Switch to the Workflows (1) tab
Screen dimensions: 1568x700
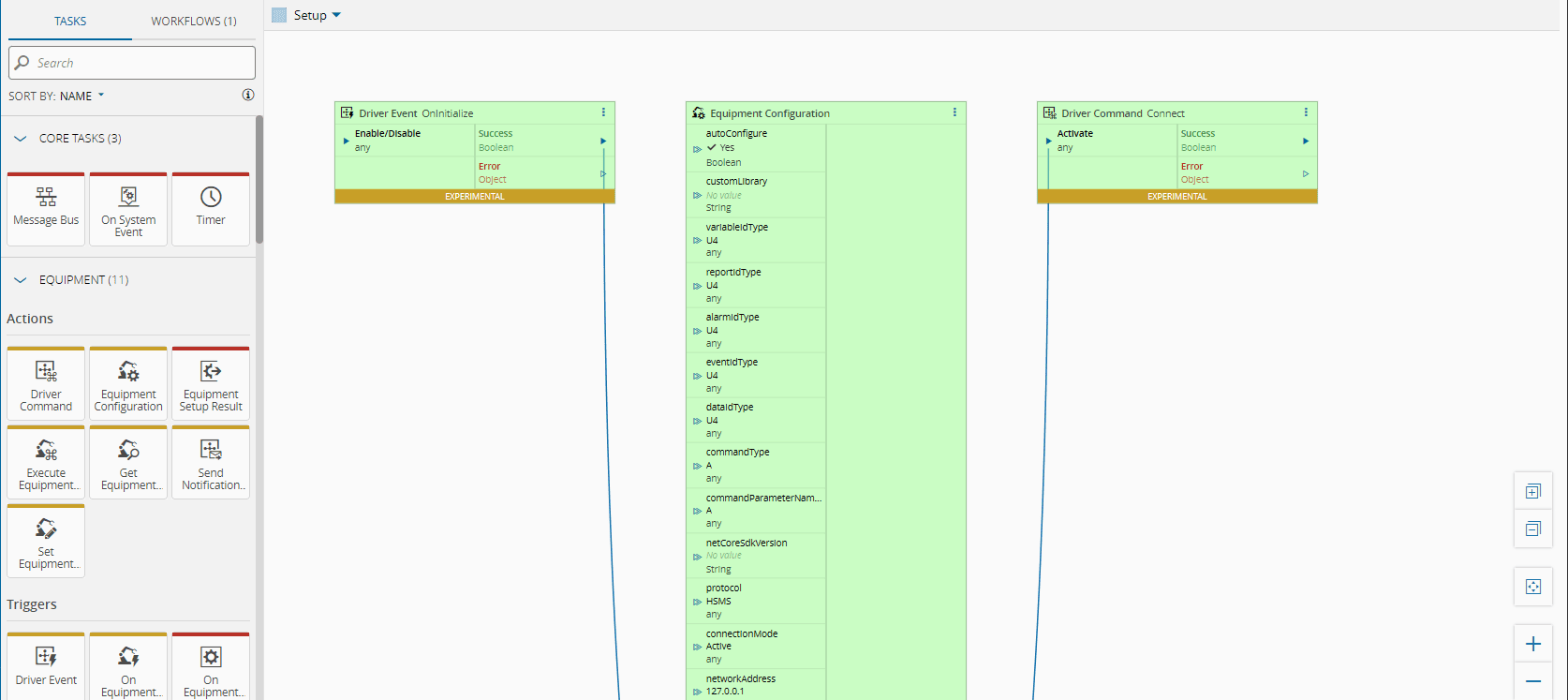click(x=194, y=21)
